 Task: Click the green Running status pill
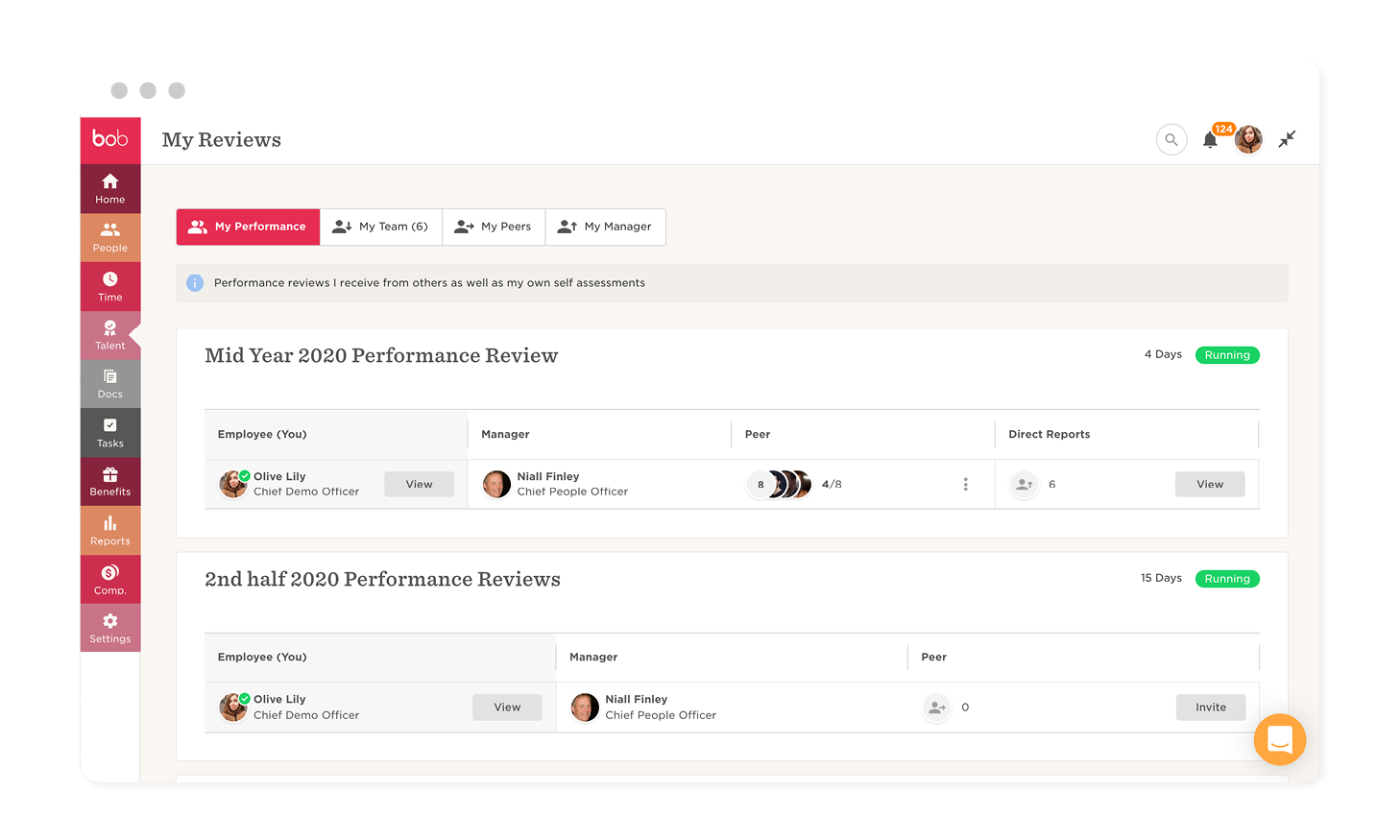point(1227,354)
